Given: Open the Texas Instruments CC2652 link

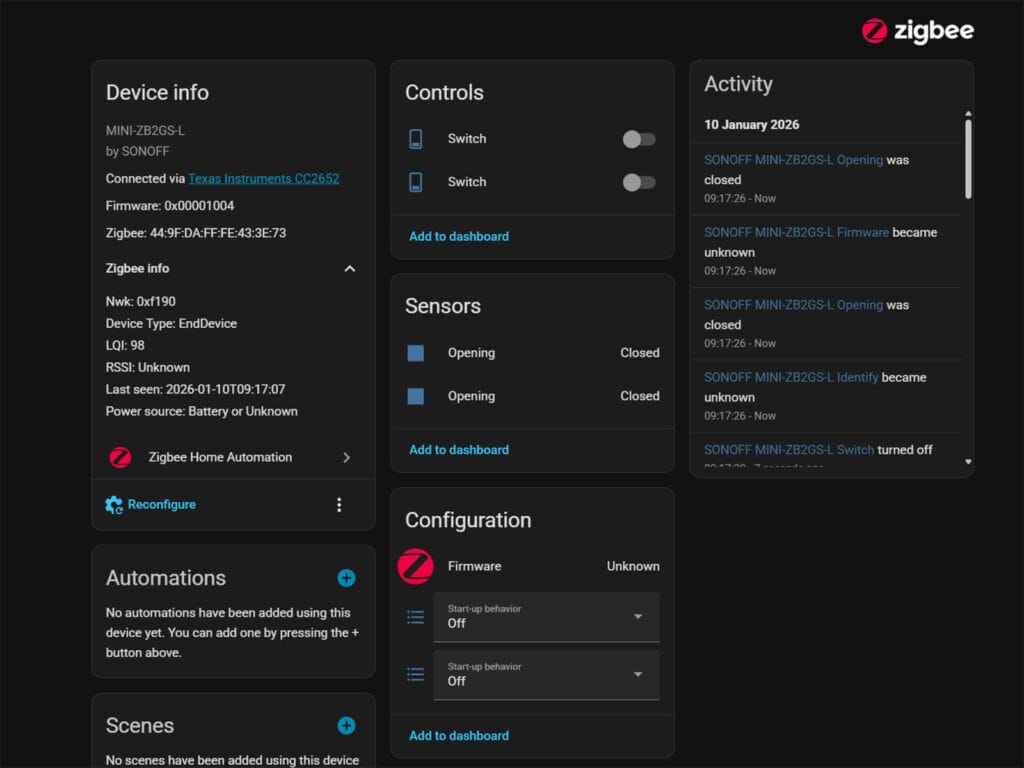Looking at the screenshot, I should click(x=263, y=179).
